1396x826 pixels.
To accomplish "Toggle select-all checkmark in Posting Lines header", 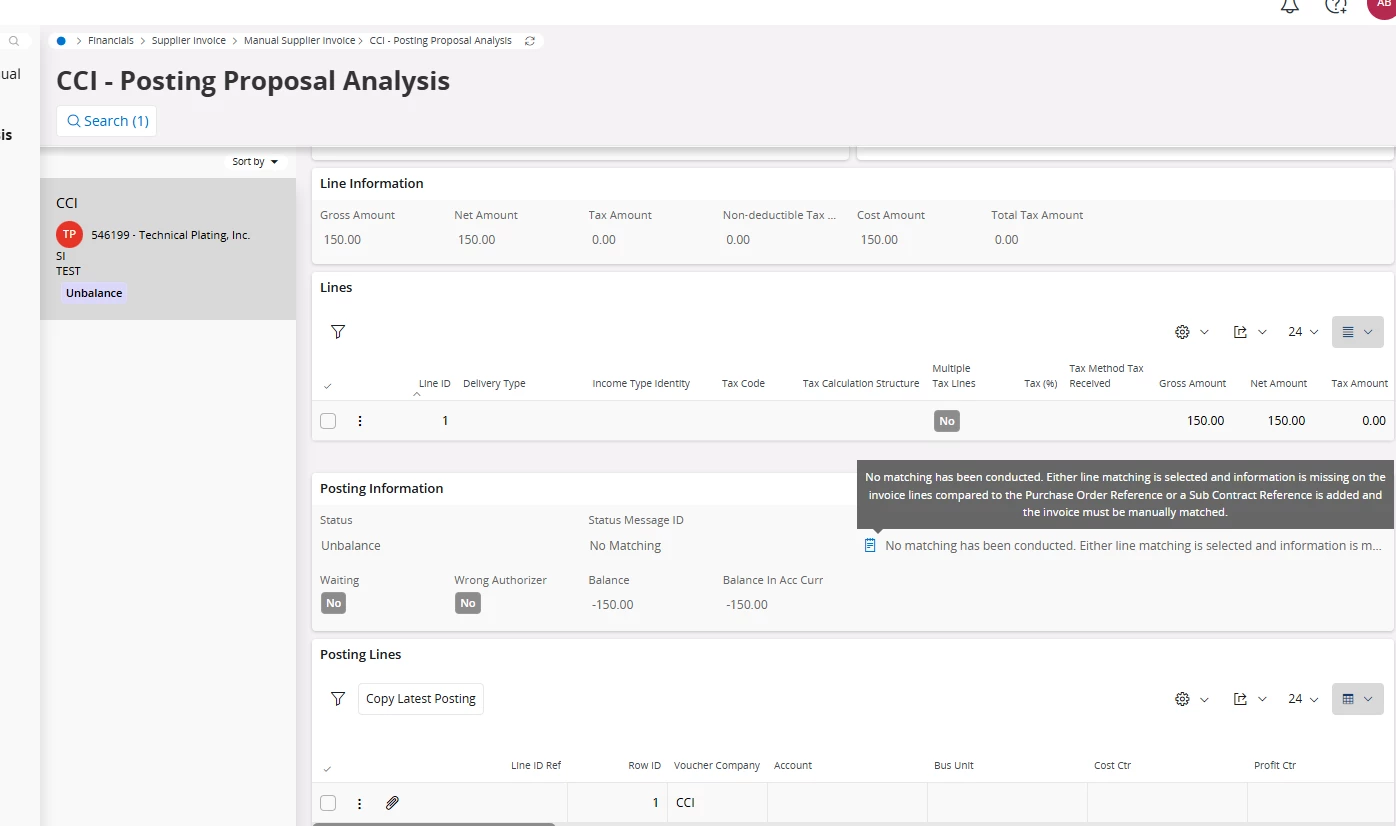I will 328,768.
